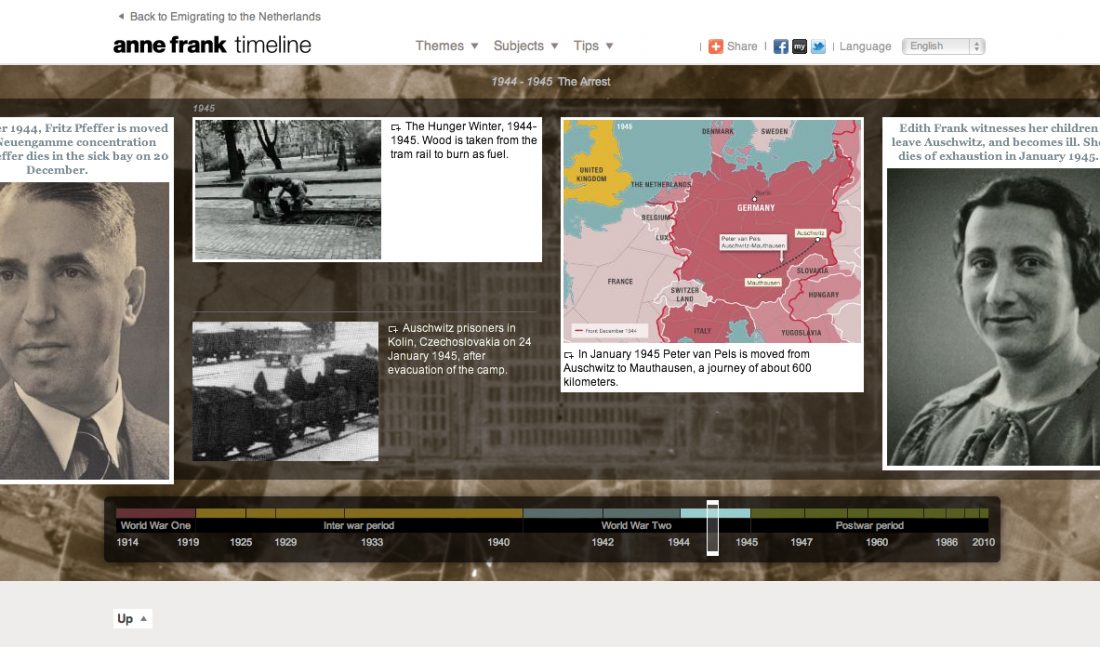Click the anne frank timeline logo
The image size is (1100, 647).
click(x=210, y=44)
